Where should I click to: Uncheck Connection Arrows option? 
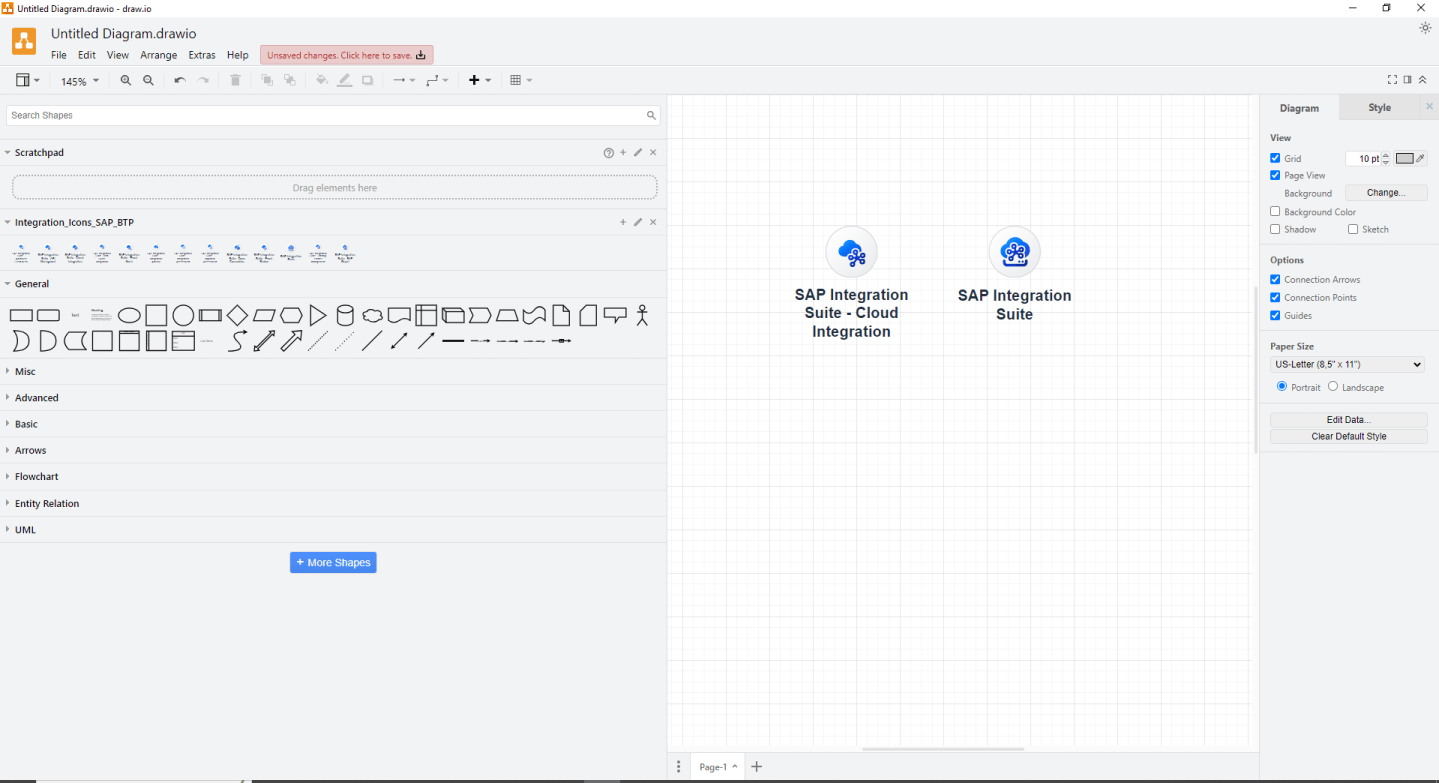pyautogui.click(x=1275, y=279)
